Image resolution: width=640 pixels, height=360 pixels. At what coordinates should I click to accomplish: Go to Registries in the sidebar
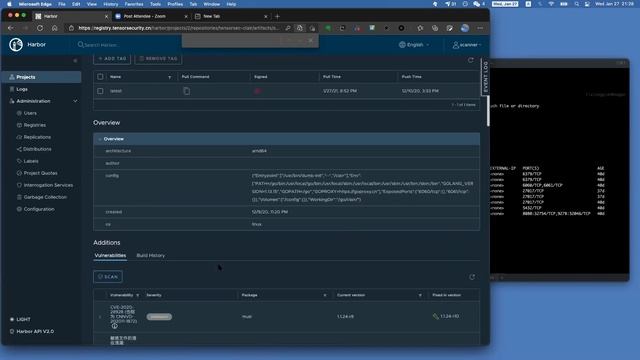pos(35,125)
